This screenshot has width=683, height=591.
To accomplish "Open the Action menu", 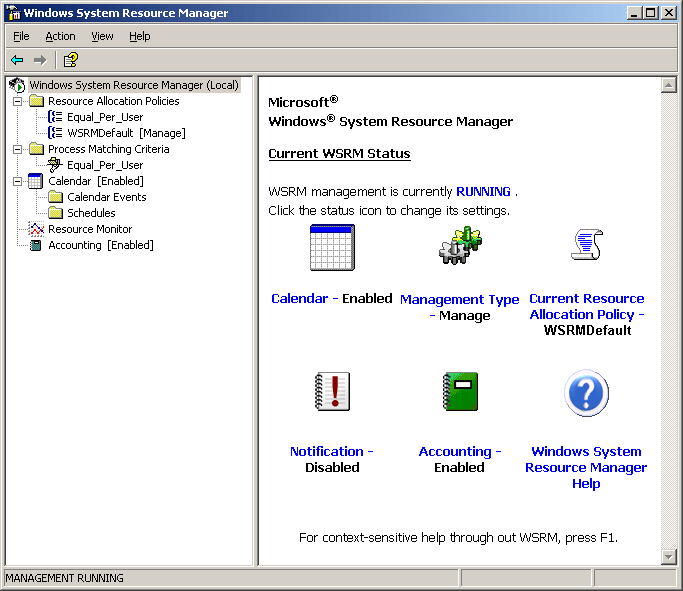I will click(x=61, y=36).
